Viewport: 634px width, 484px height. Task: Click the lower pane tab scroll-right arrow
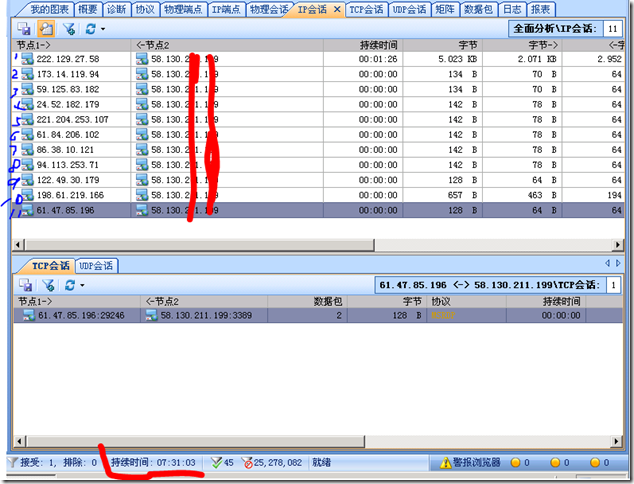pos(618,263)
